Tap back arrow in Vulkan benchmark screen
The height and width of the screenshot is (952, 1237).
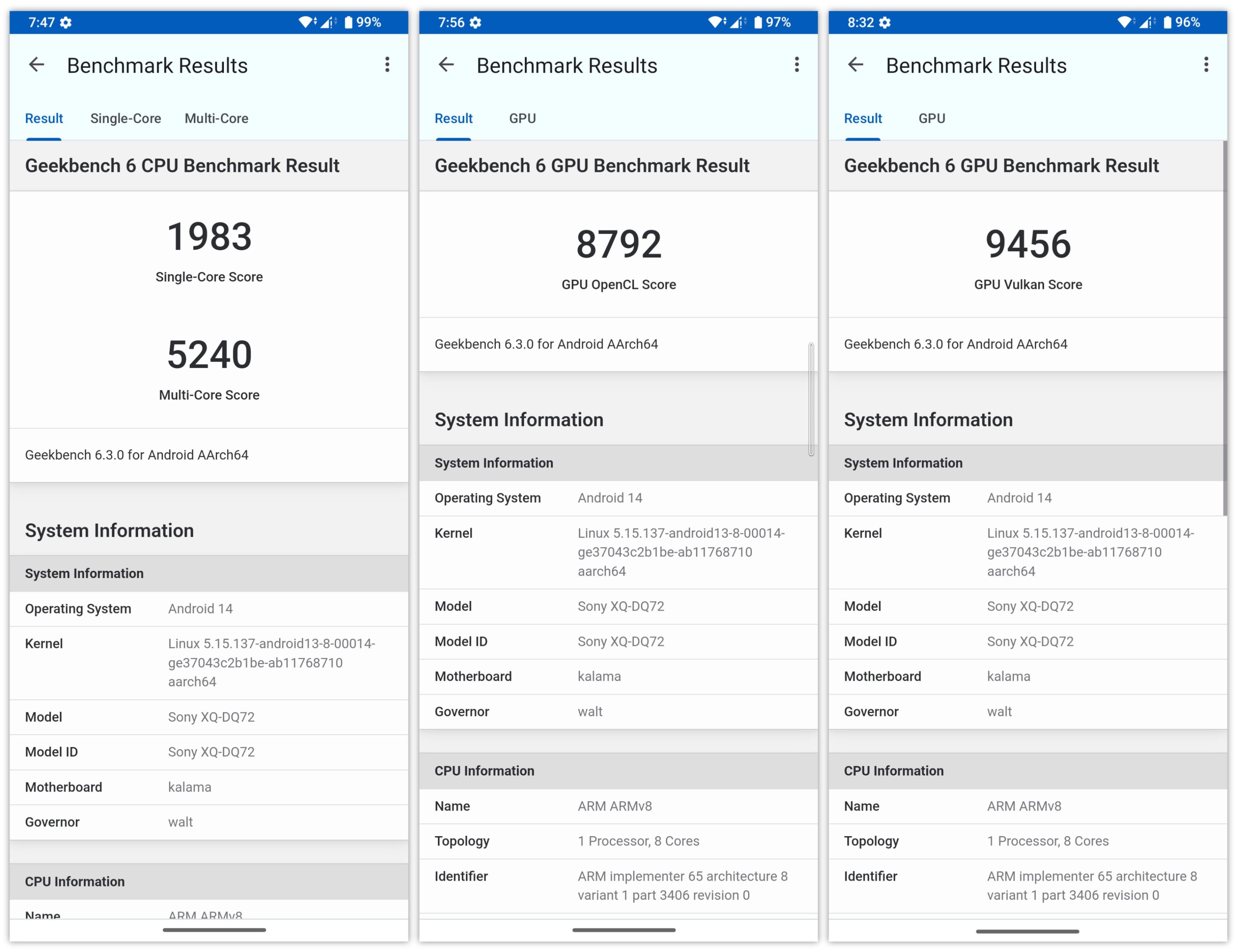[x=855, y=65]
